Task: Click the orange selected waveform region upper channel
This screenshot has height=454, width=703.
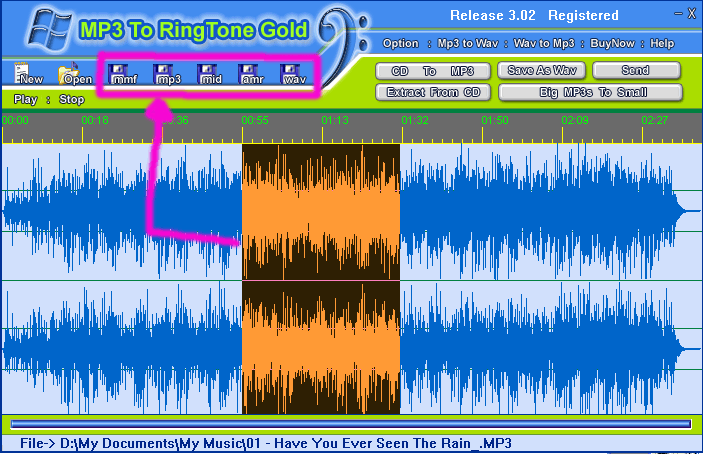Action: tap(321, 212)
